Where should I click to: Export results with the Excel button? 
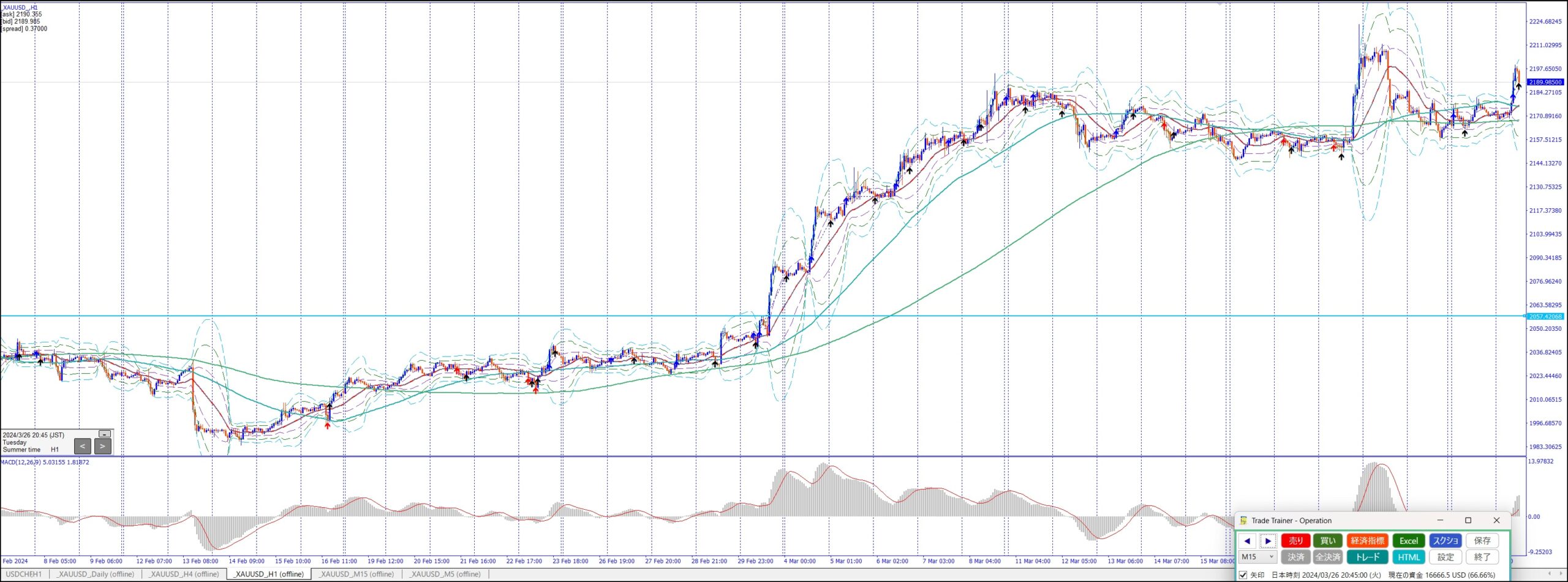pos(1408,541)
